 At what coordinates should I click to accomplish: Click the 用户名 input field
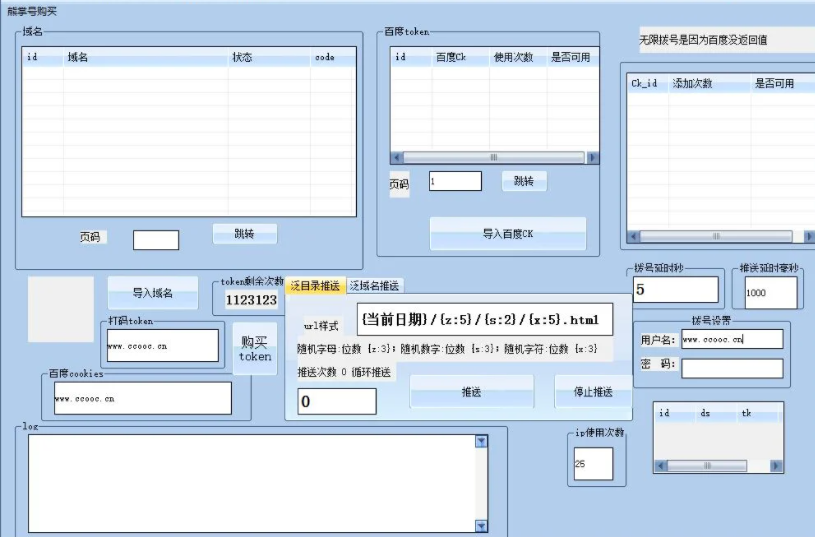732,339
